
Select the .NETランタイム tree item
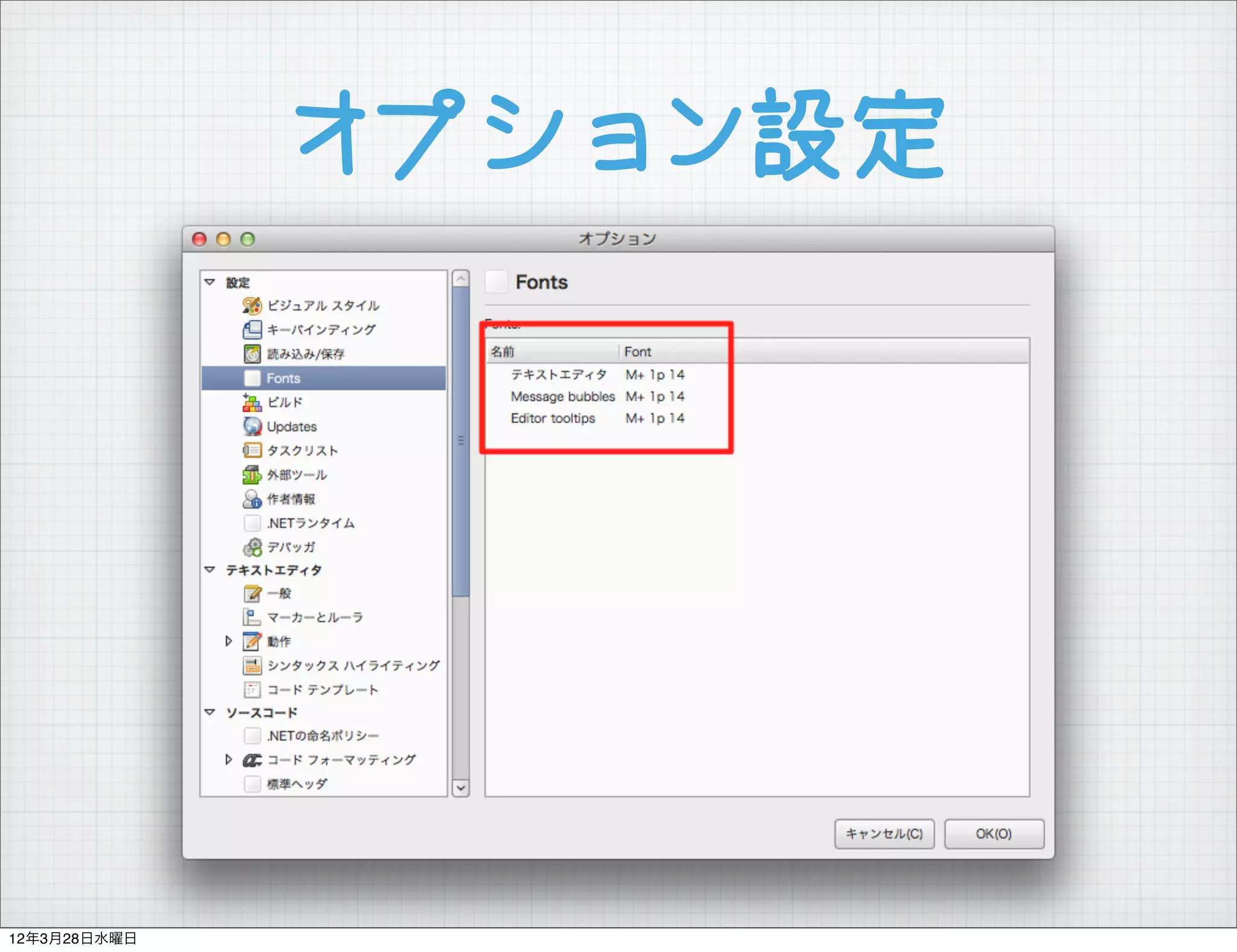310,523
